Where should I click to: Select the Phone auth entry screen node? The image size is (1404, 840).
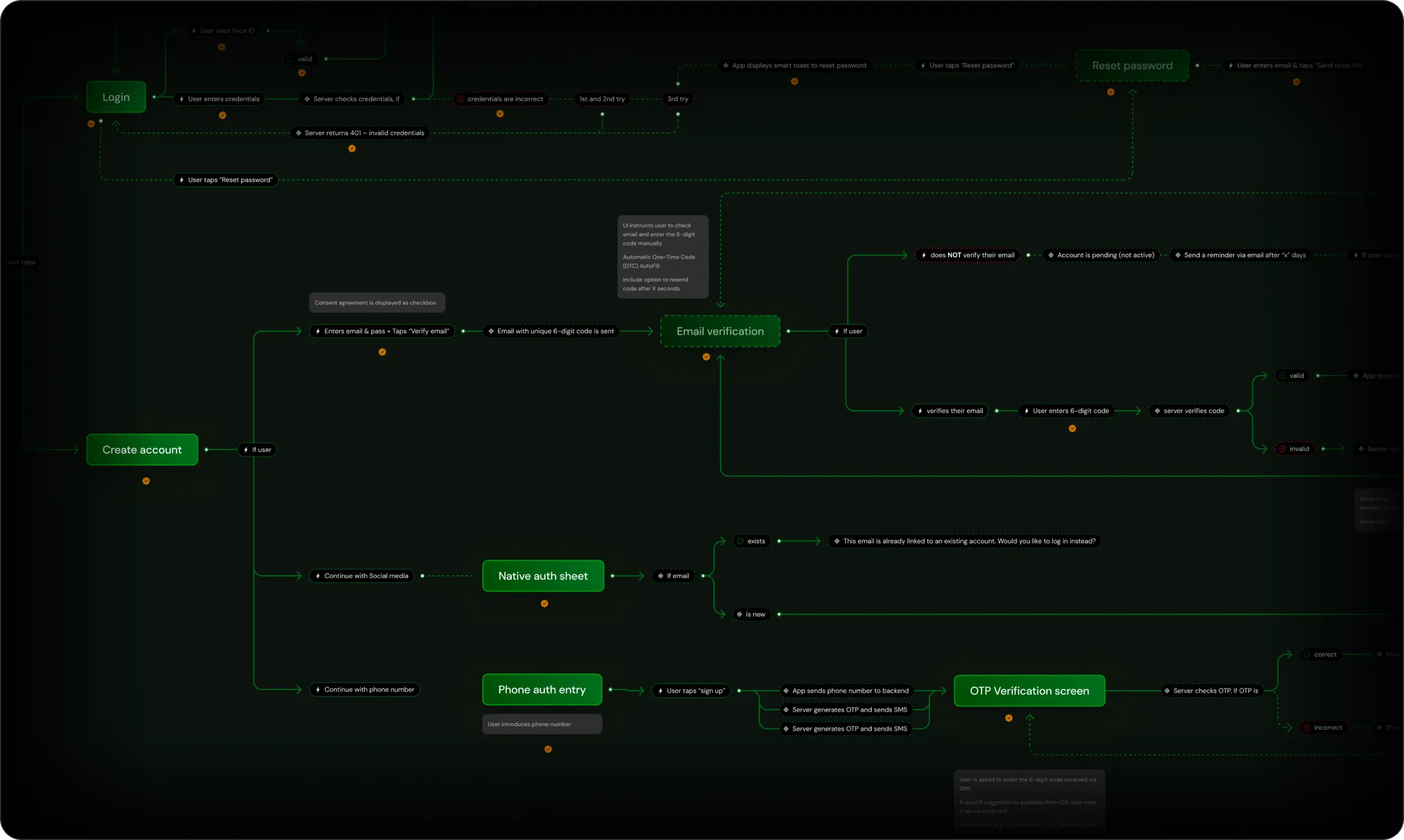coord(542,690)
